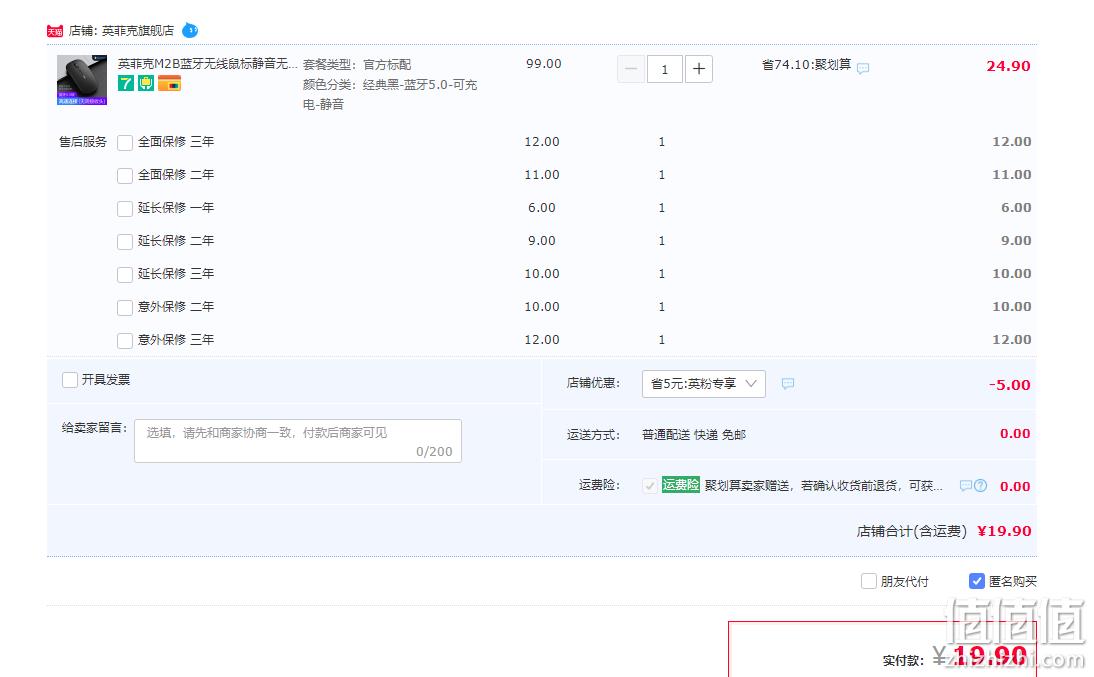The image size is (1094, 677).
Task: Click the quantity input showing 1
Action: (x=664, y=69)
